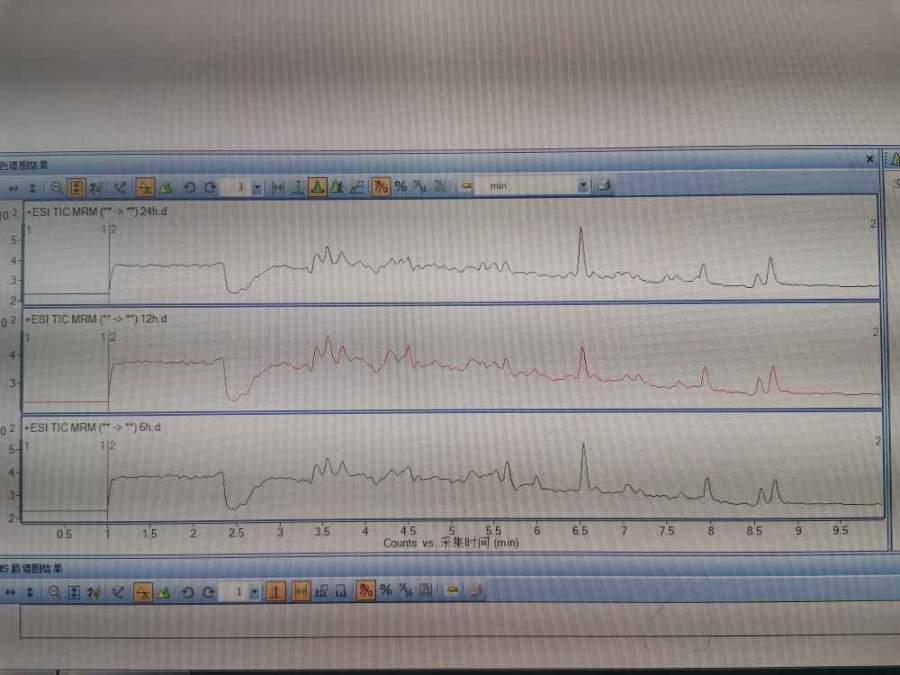Click green peaks icon in spectrum toolbar

click(164, 592)
